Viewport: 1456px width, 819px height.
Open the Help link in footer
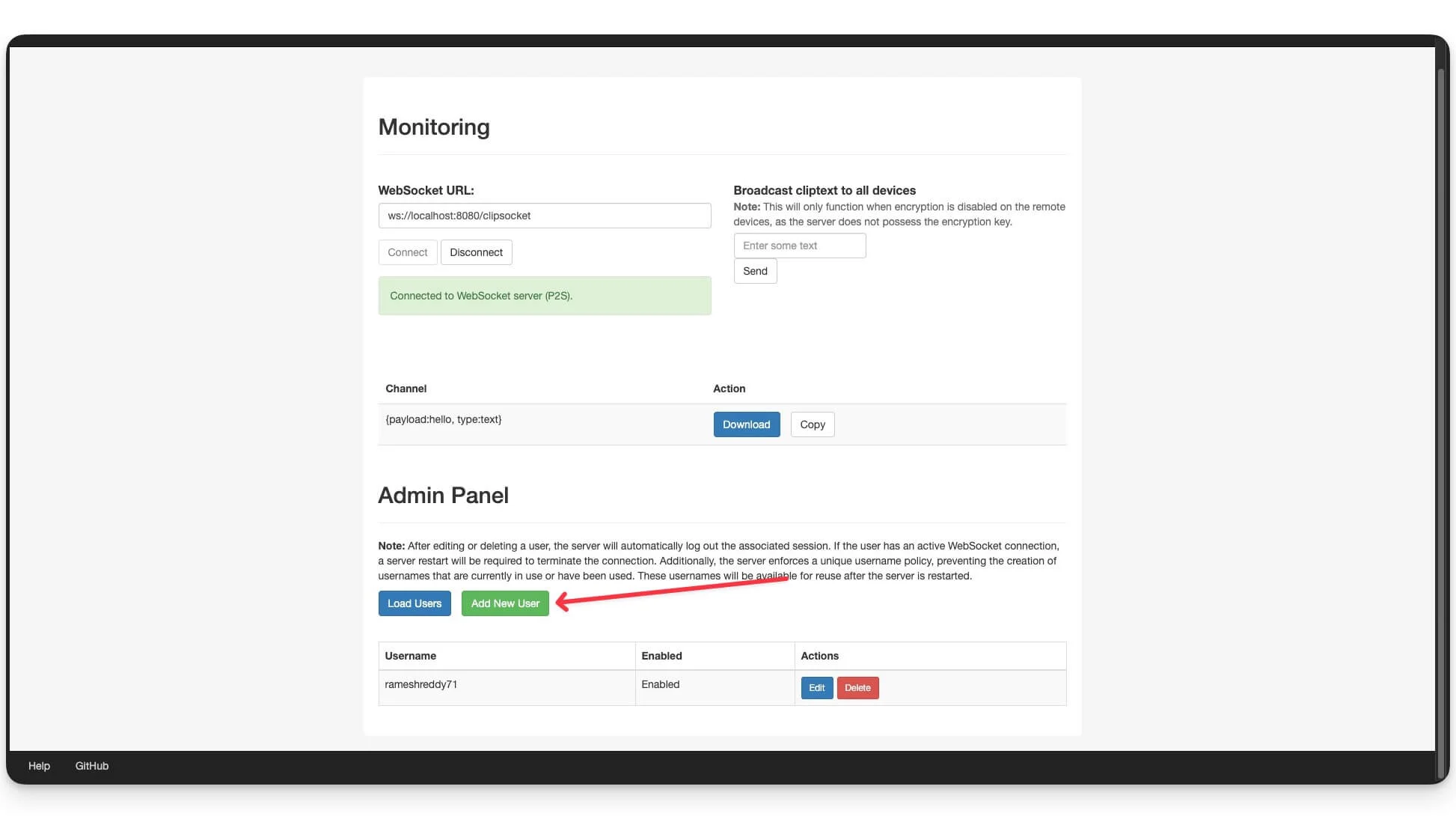click(x=39, y=766)
